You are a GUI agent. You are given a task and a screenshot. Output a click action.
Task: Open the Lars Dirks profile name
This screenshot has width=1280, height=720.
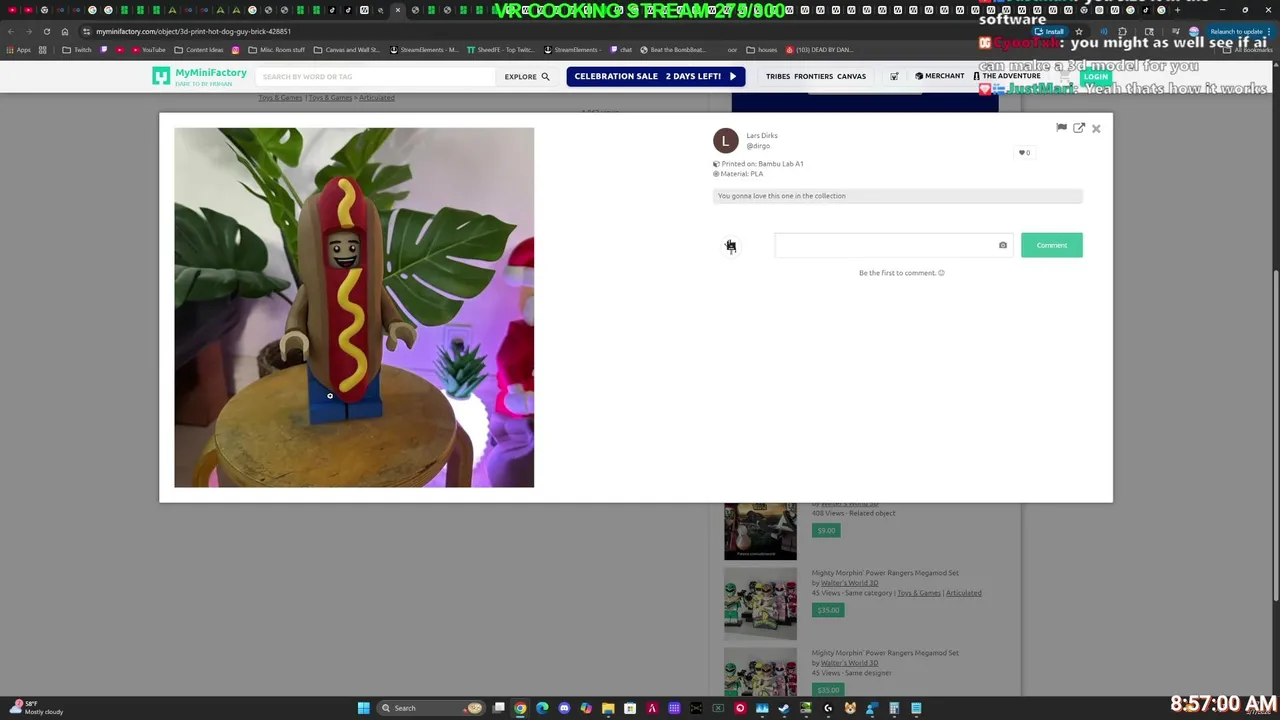pyautogui.click(x=762, y=136)
